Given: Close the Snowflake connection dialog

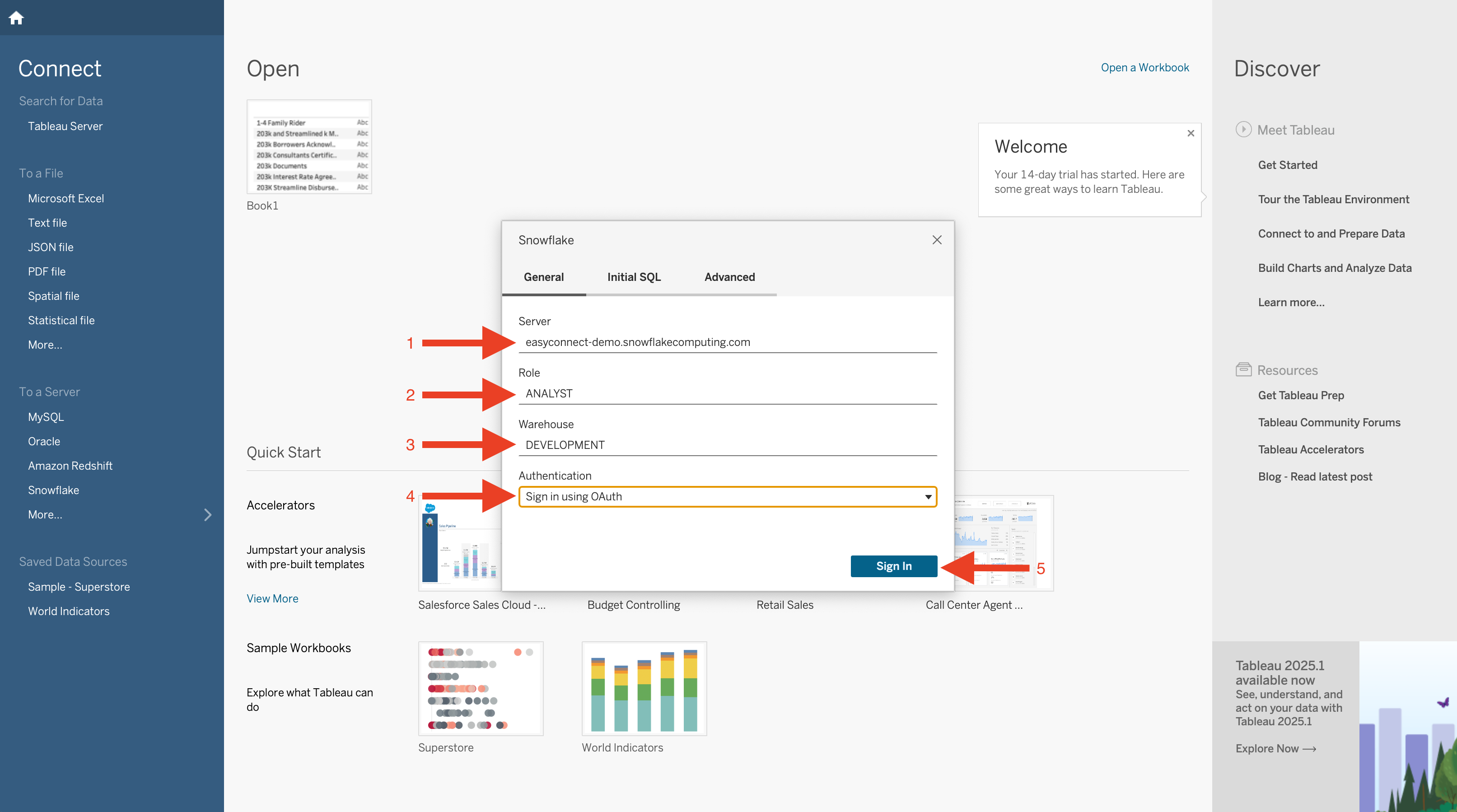Looking at the screenshot, I should tap(937, 240).
